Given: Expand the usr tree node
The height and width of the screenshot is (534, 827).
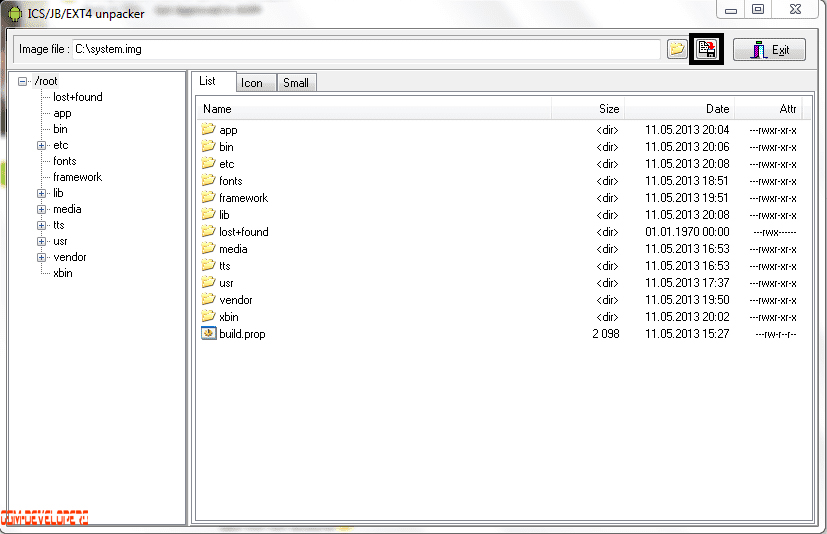Looking at the screenshot, I should [x=41, y=242].
